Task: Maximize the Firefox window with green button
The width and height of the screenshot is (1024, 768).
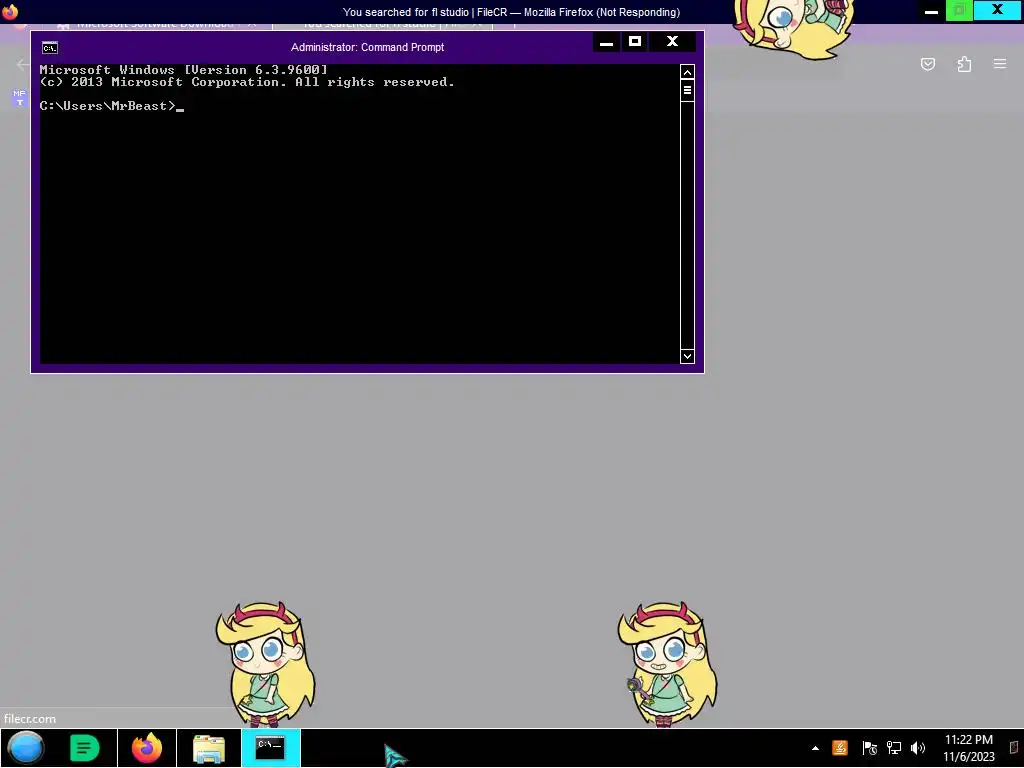Action: (x=959, y=11)
